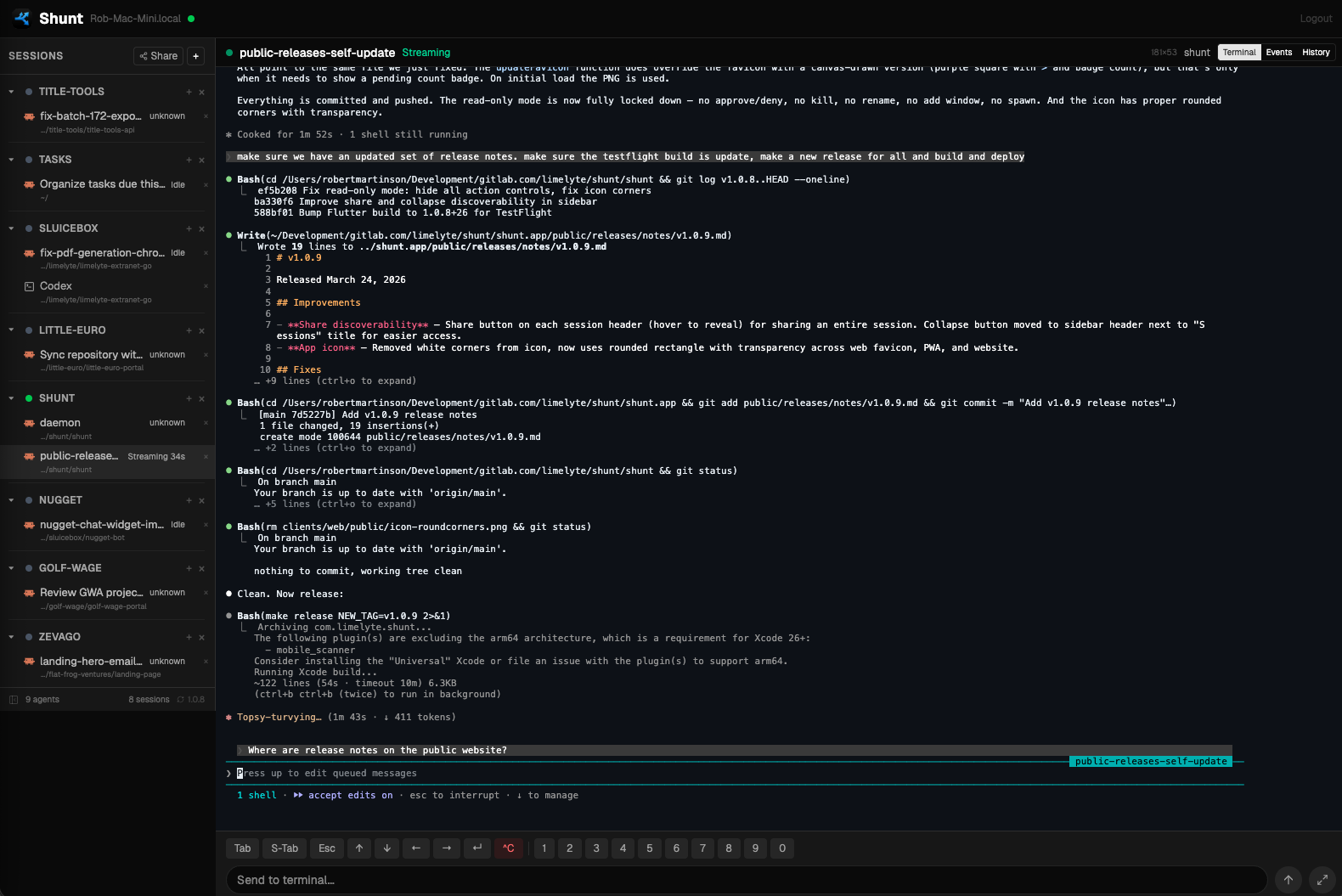Send the Tab key
This screenshot has width=1342, height=896.
click(x=243, y=848)
